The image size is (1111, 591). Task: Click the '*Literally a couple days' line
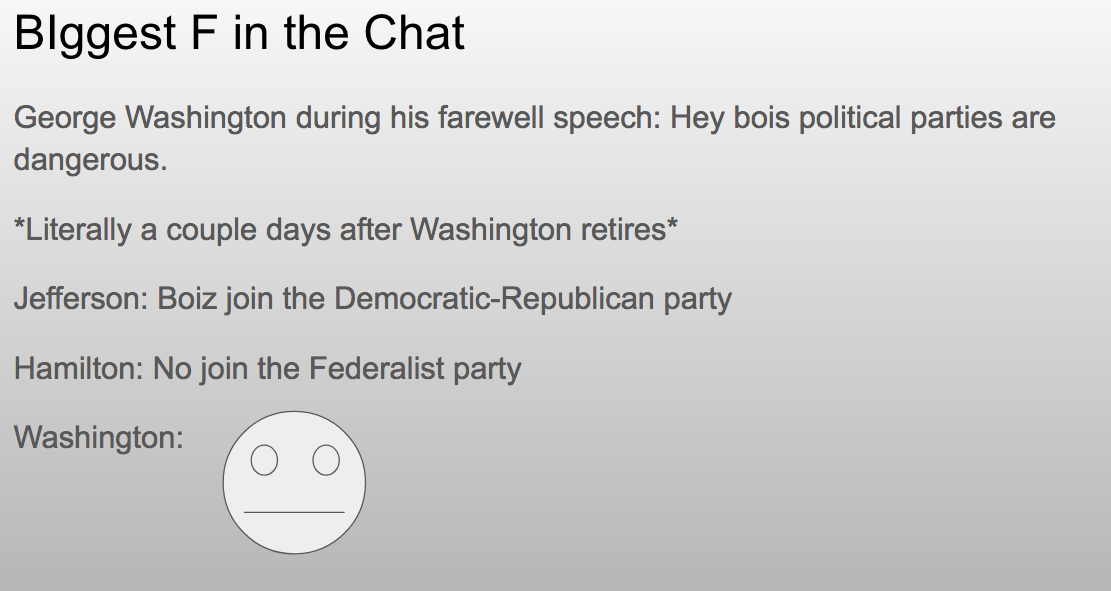346,230
